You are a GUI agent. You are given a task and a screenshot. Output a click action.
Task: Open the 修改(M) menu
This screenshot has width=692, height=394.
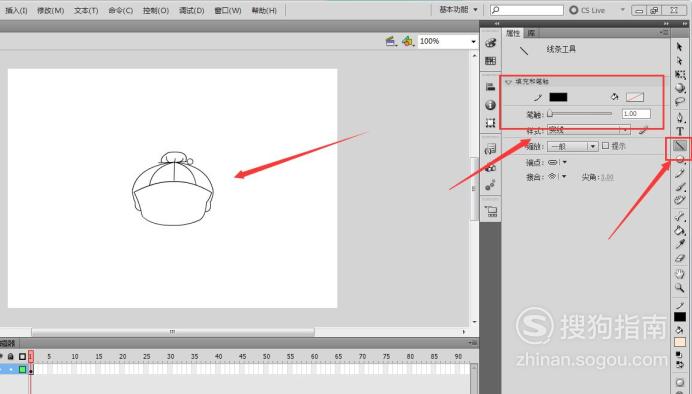[x=50, y=10]
